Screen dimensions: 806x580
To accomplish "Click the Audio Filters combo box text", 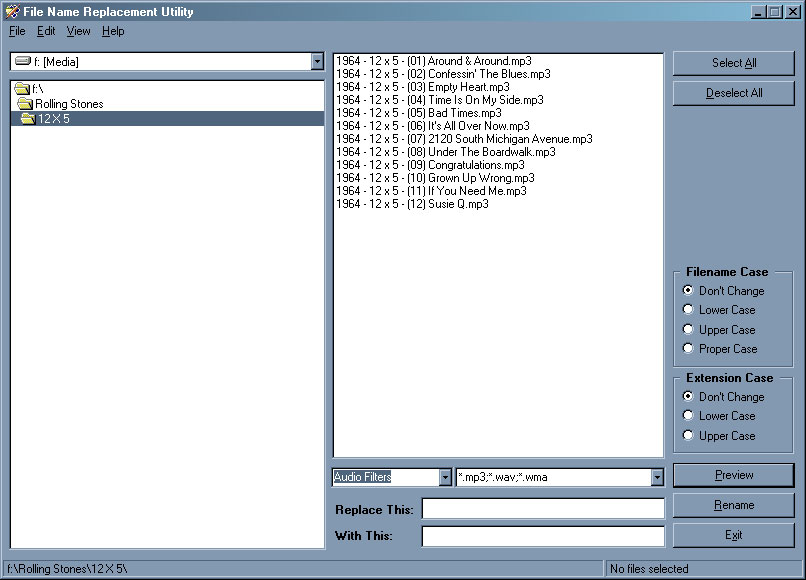I will coord(362,477).
